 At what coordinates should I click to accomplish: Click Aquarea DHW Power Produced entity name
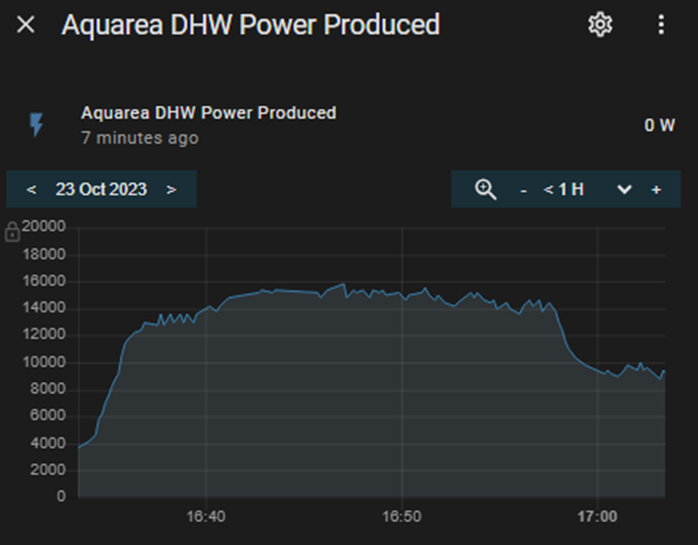[208, 113]
